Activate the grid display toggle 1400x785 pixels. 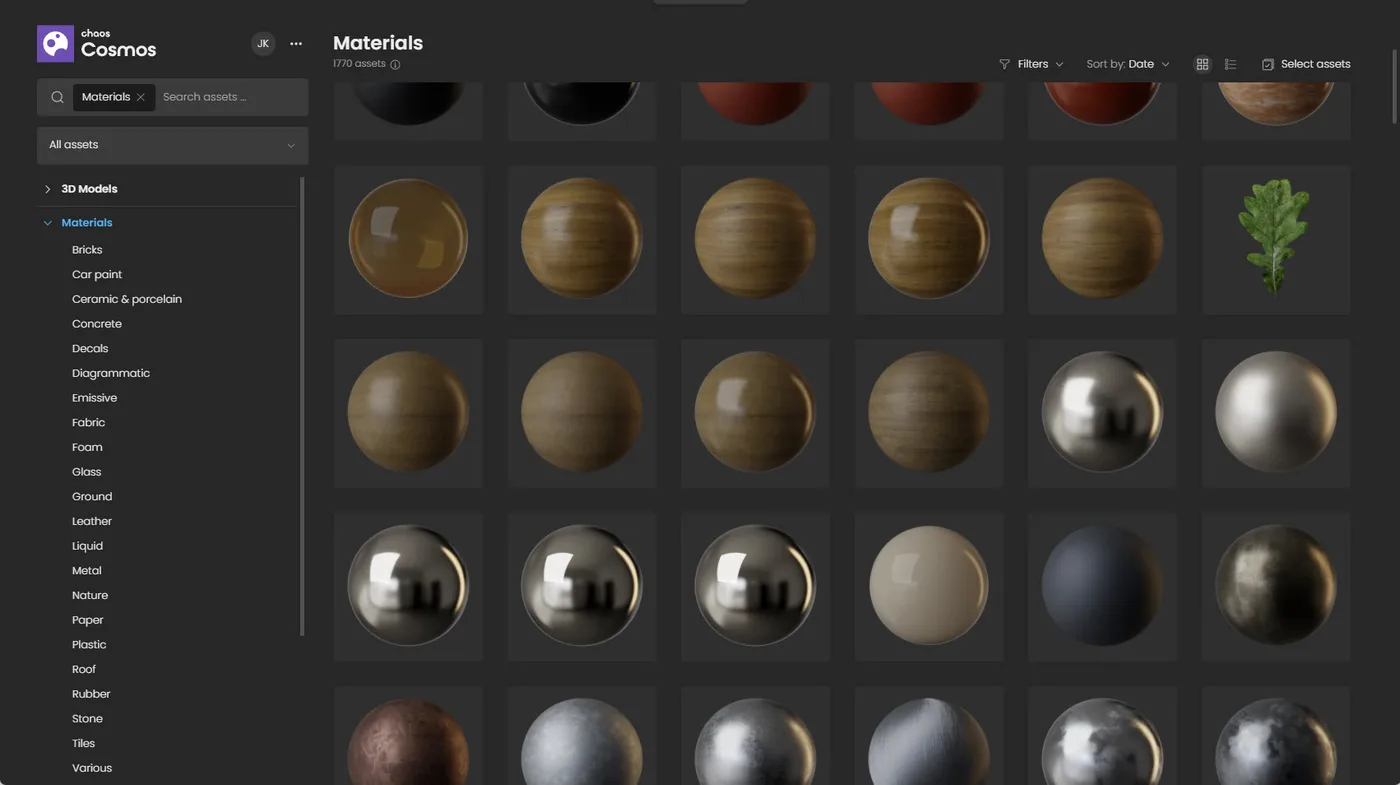click(x=1202, y=63)
